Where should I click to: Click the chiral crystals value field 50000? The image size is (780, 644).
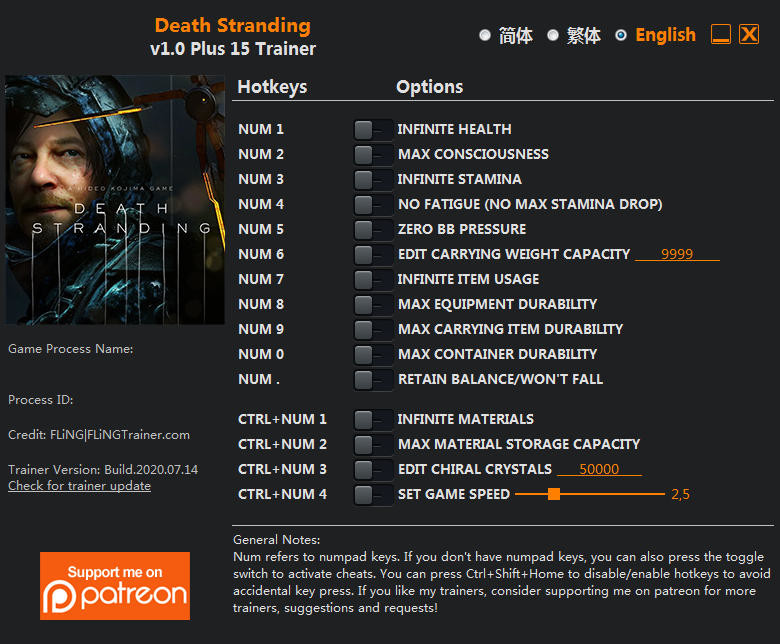click(x=599, y=469)
